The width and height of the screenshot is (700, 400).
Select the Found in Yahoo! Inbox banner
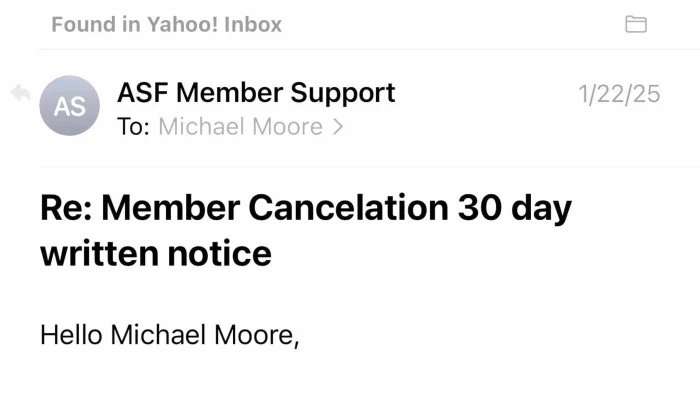click(167, 24)
